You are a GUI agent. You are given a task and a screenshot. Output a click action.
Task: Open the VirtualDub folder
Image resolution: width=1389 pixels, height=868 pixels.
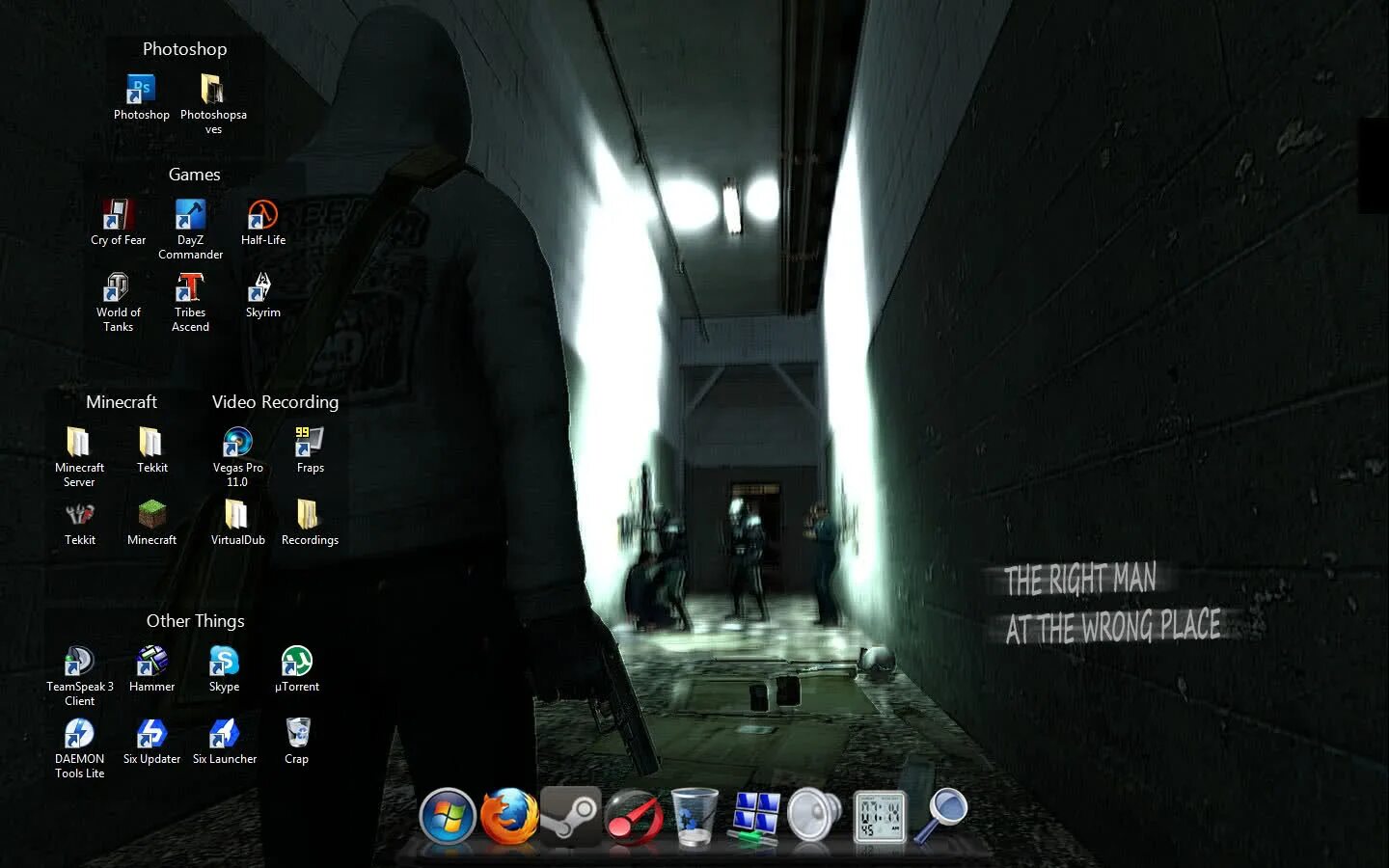237,514
